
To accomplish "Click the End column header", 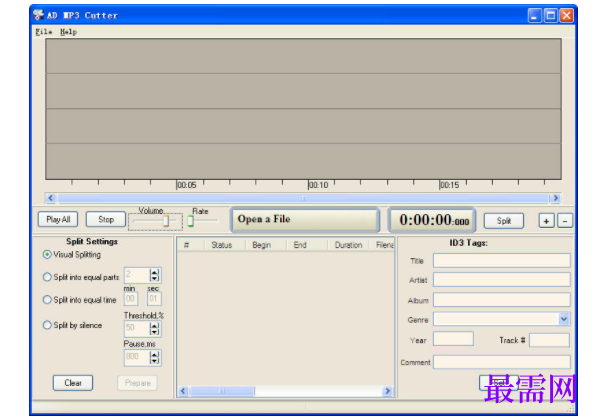I will 307,245.
